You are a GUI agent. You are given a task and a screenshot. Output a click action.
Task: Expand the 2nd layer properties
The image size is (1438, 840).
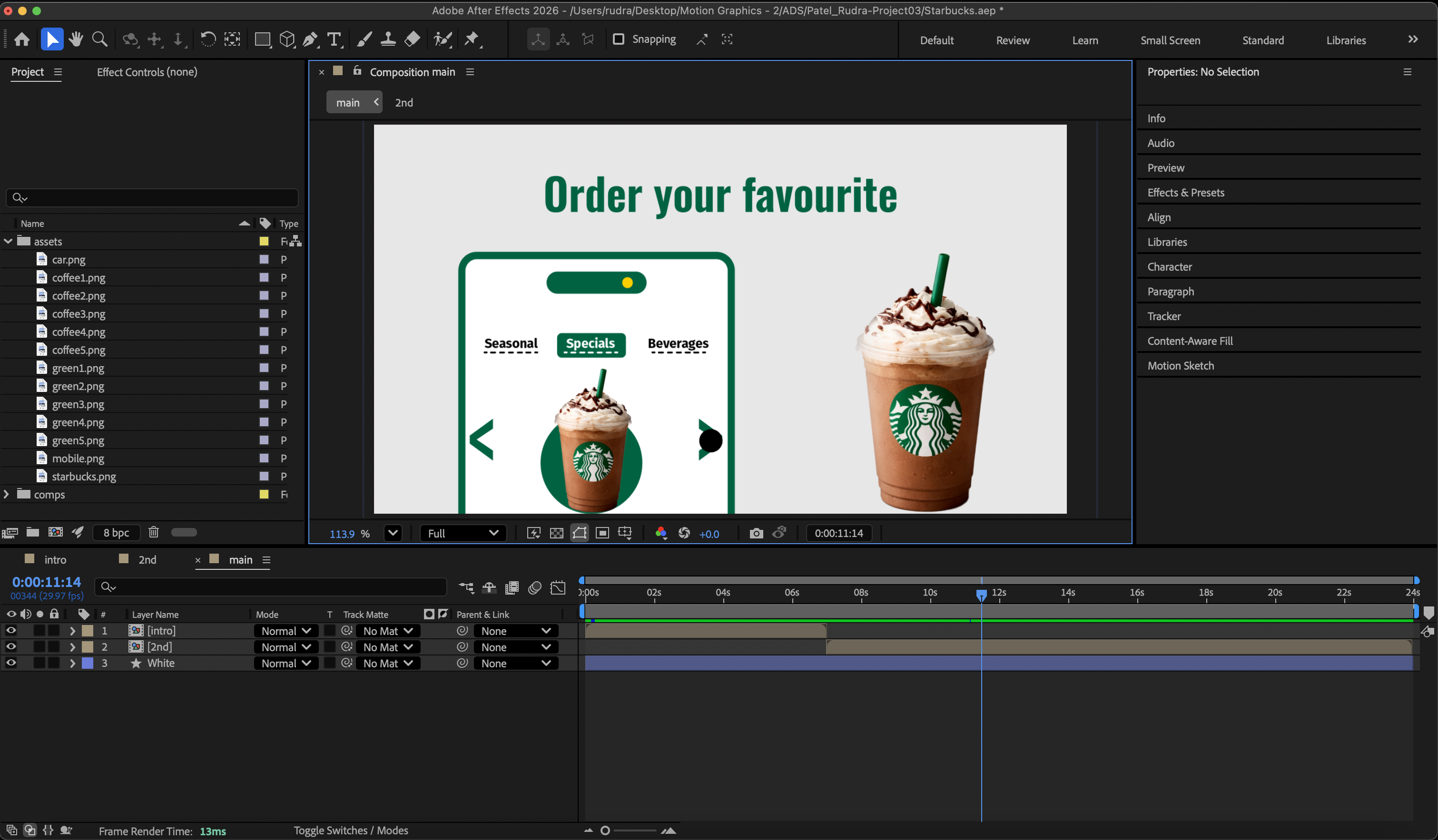point(72,647)
